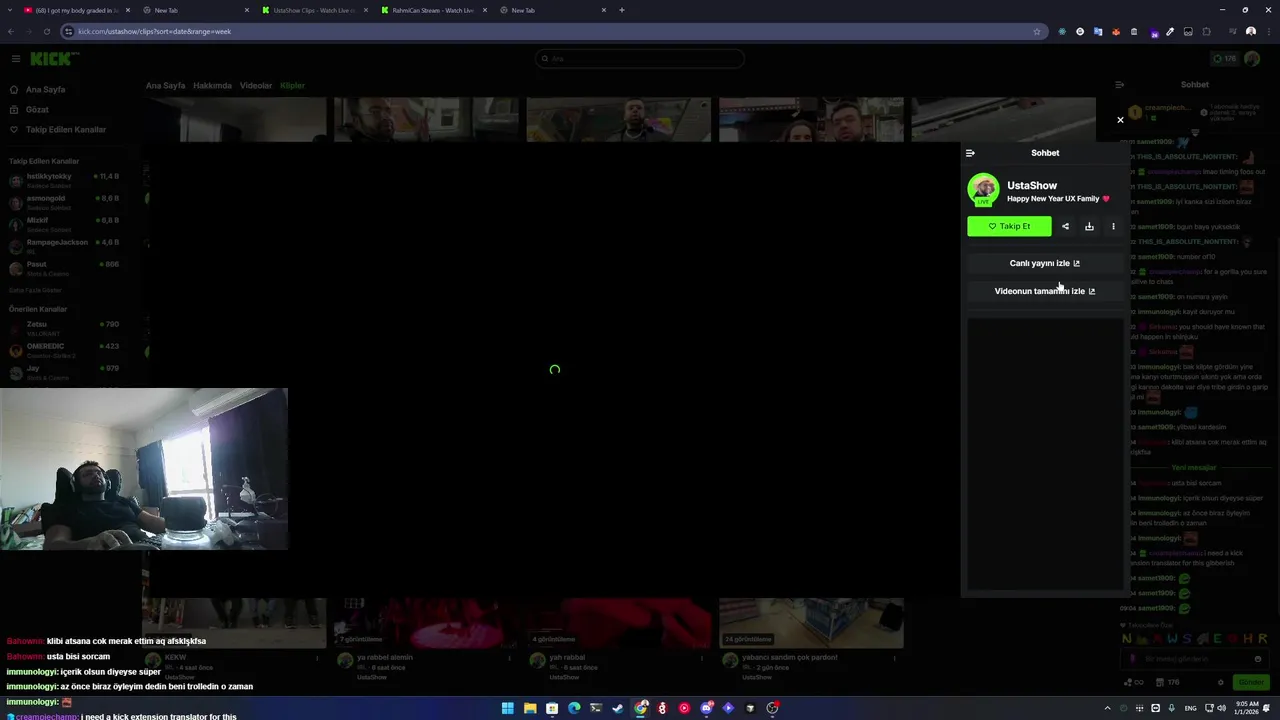Screen dimensions: 1280x720
Task: Click Videonun tamamını izle link
Action: (1045, 291)
